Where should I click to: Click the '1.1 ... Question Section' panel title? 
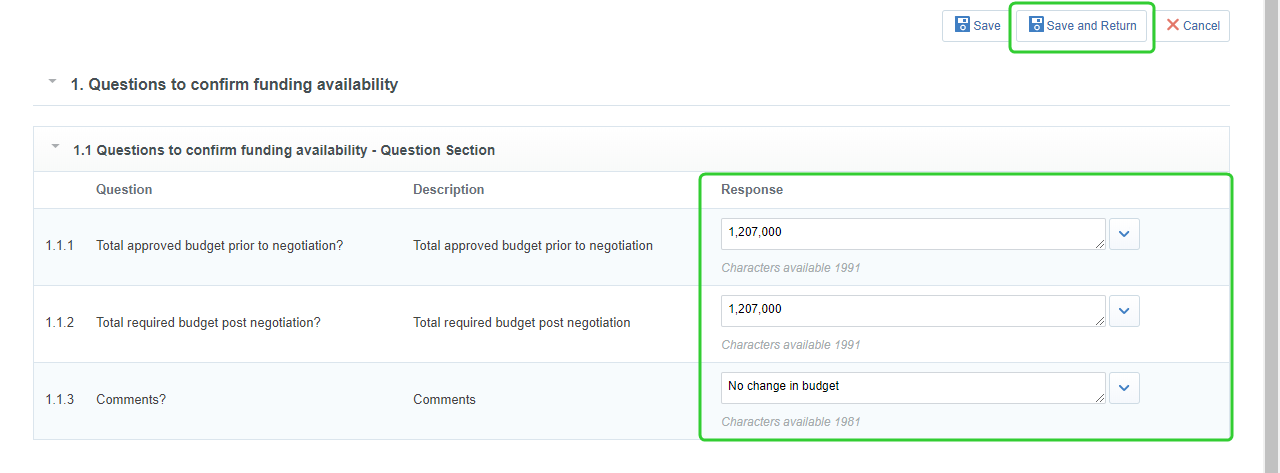(x=284, y=151)
